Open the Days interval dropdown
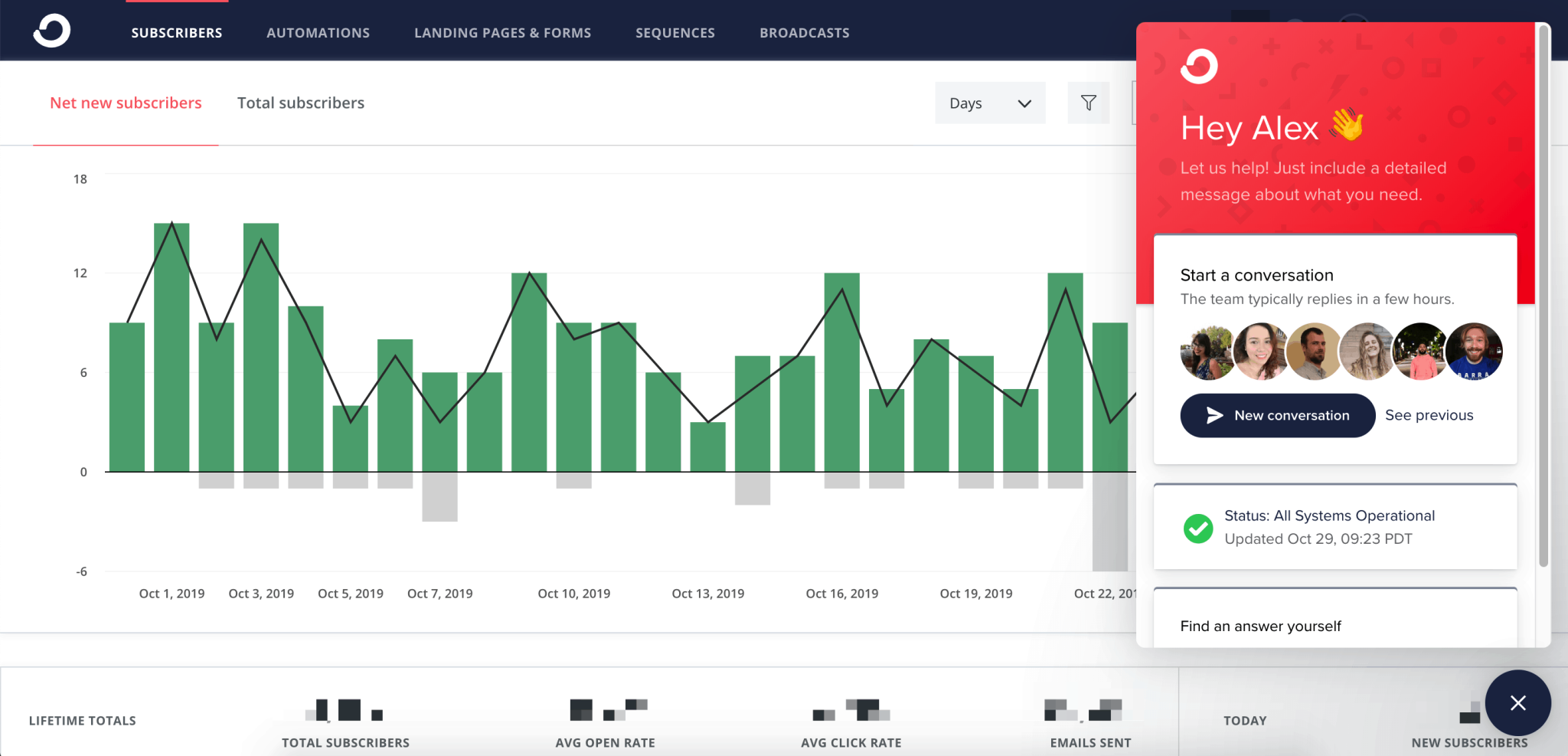 [x=990, y=103]
